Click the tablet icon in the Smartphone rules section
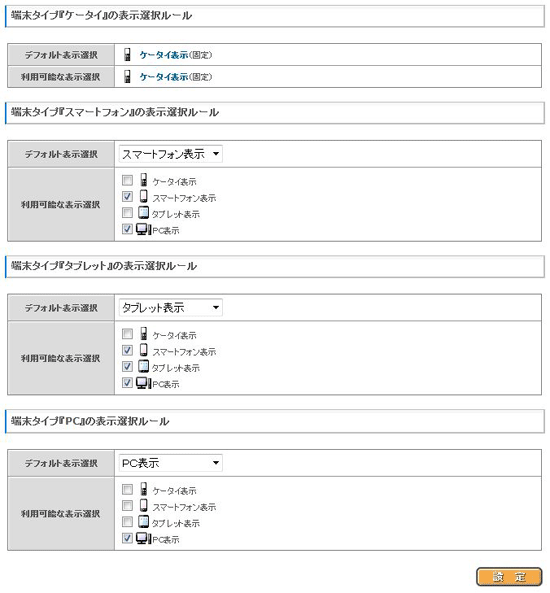The width and height of the screenshot is (550, 593). 143,213
